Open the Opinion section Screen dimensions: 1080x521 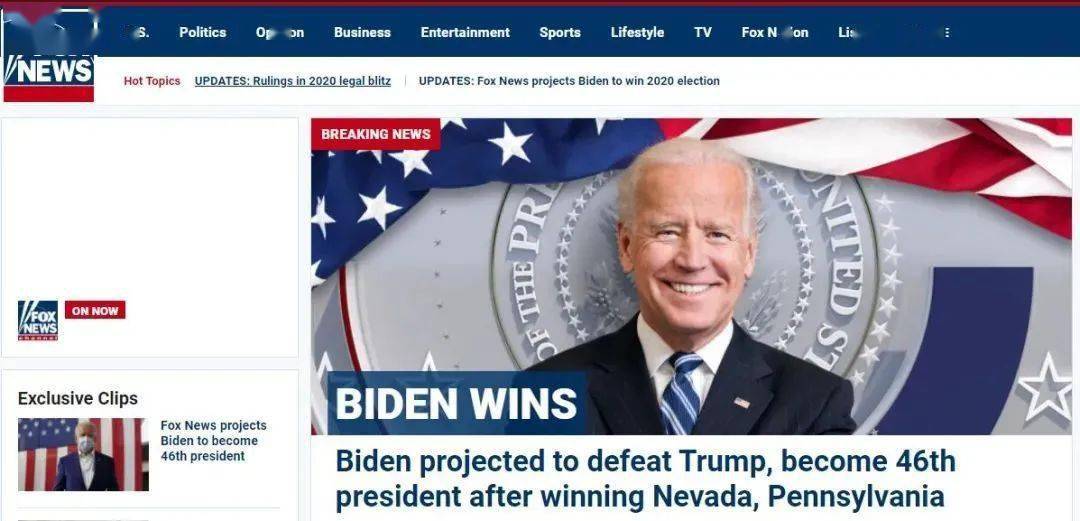(280, 32)
